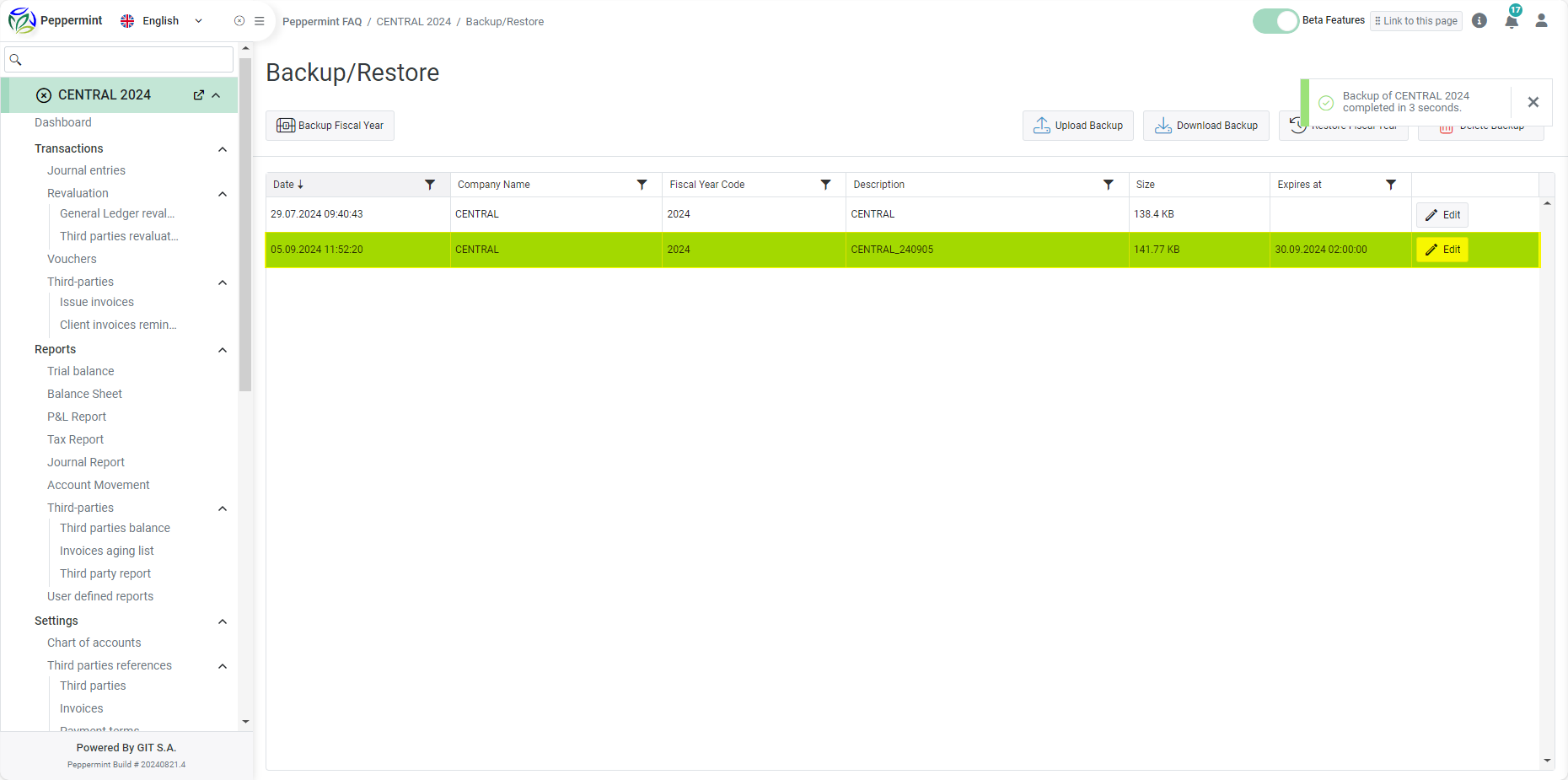Screen dimensions: 1568x780
Task: Open the English language dropdown
Action: tap(162, 21)
